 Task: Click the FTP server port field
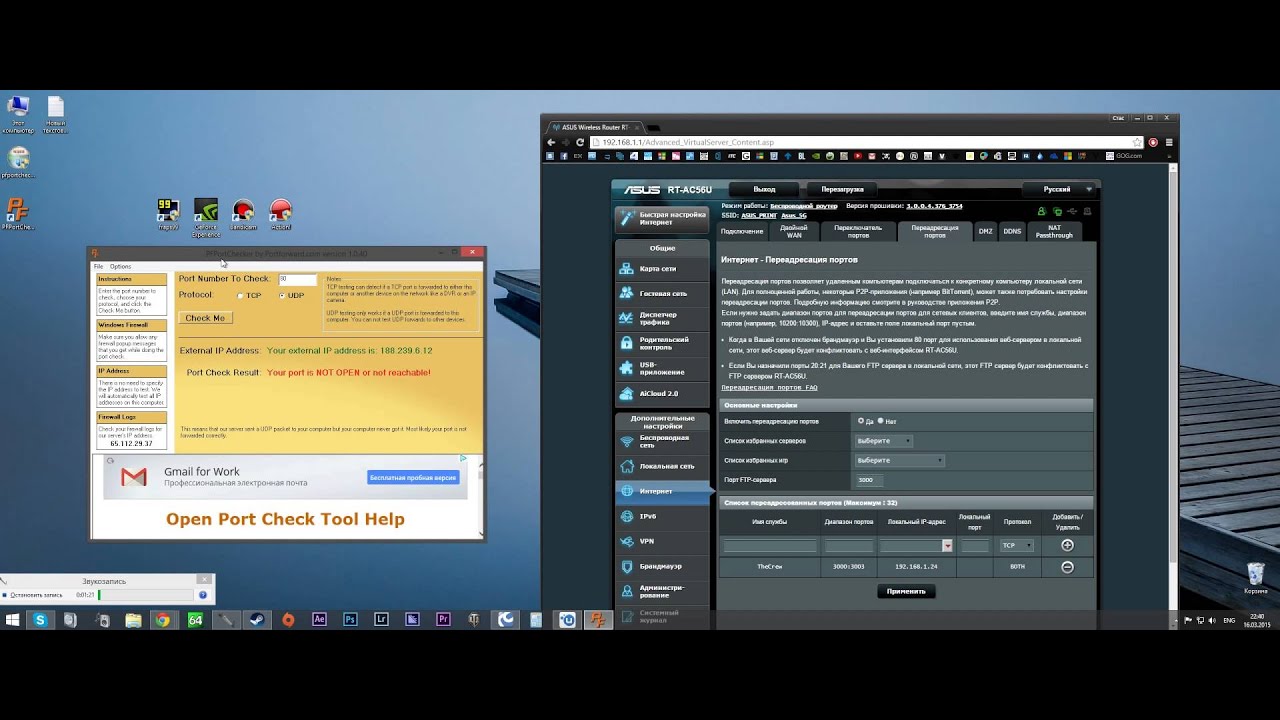click(x=870, y=480)
